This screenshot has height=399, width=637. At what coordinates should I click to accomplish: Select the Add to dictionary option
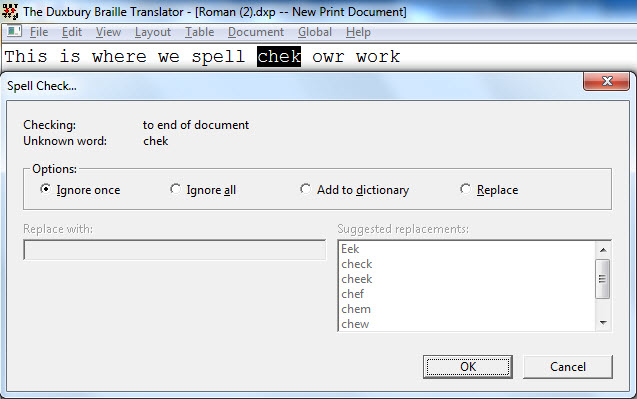[x=354, y=190]
